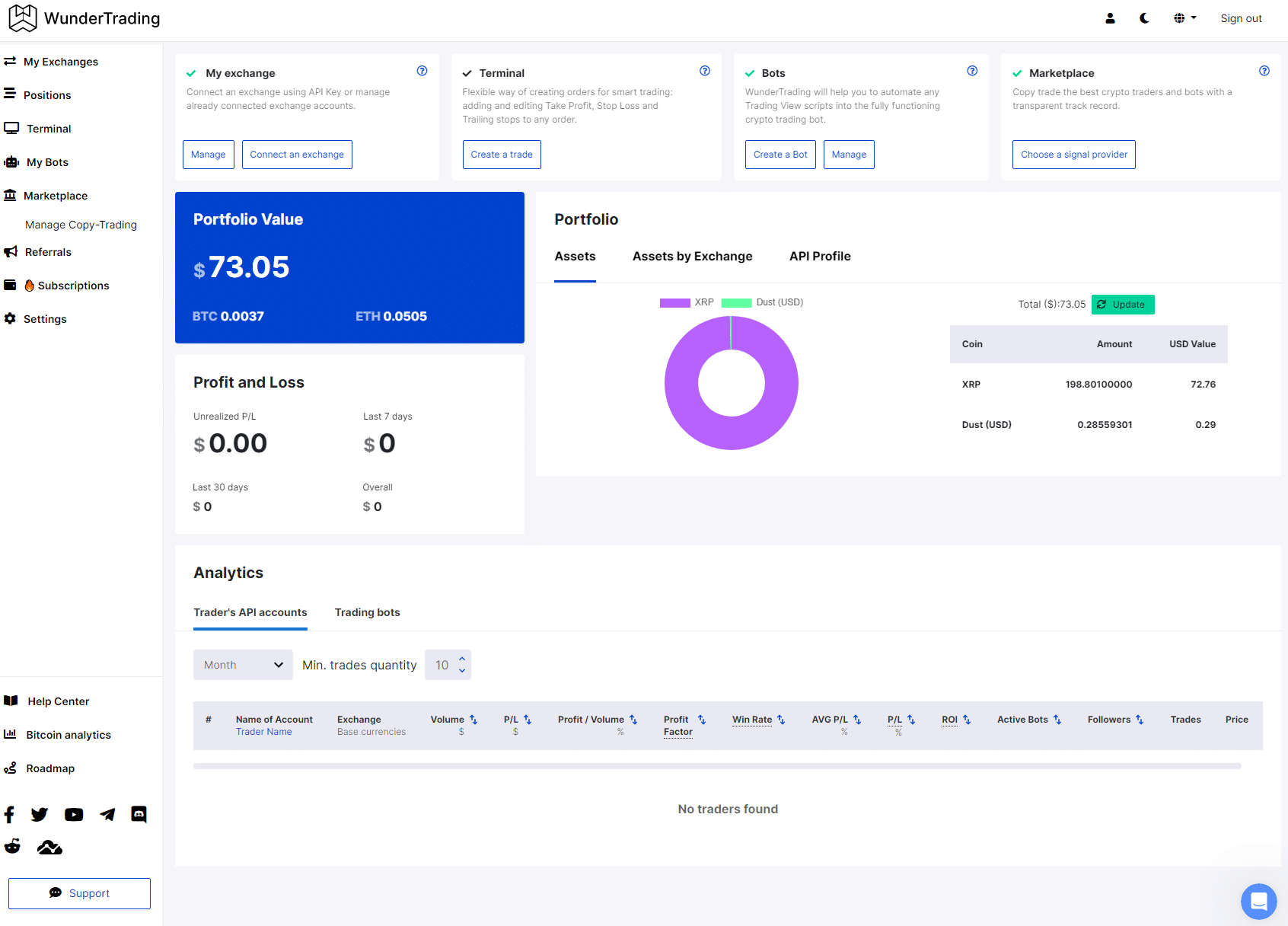1288x926 pixels.
Task: Sort table by P/L % column
Action: [911, 720]
